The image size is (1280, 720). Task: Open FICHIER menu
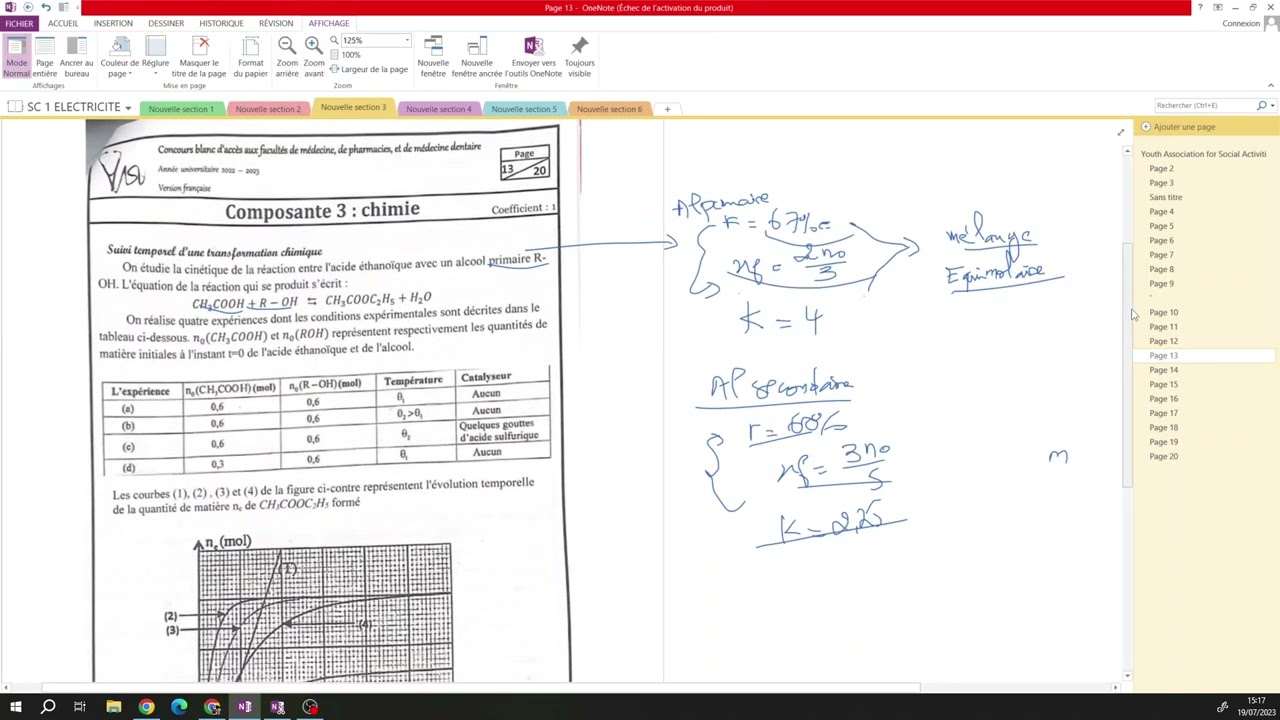[18, 23]
